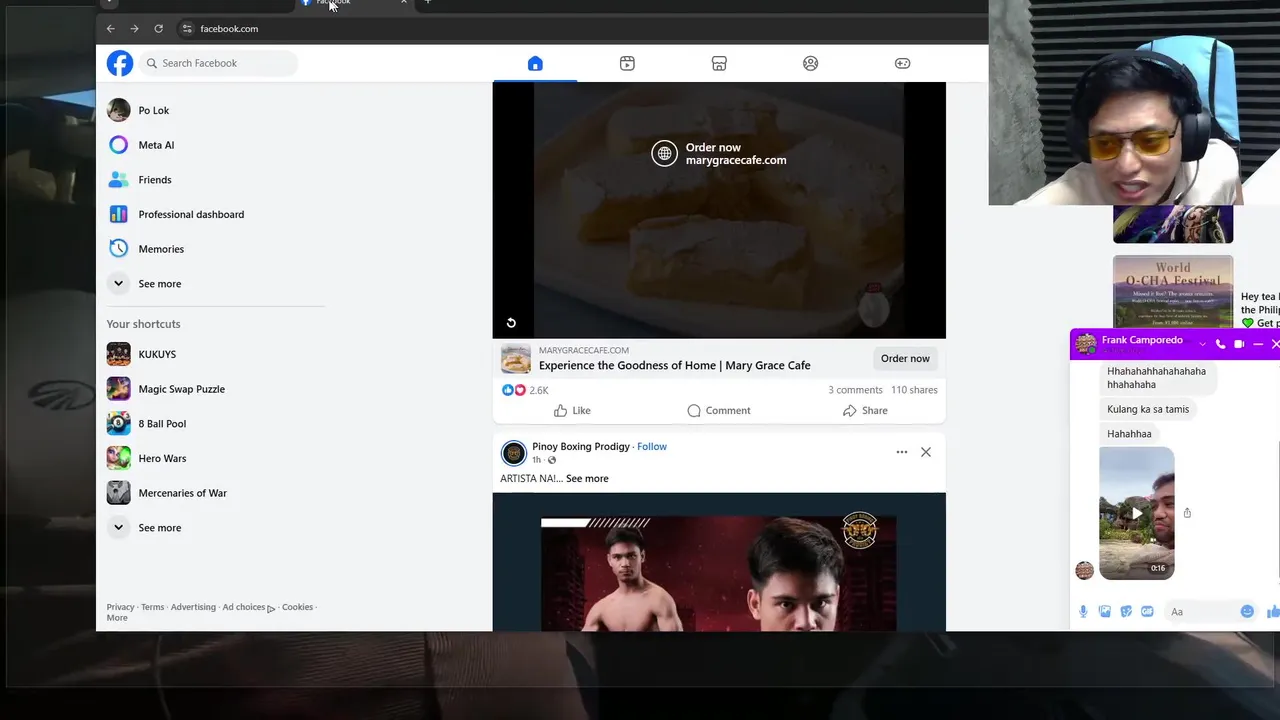This screenshot has width=1280, height=720.
Task: Play the 0:16 video in chat
Action: point(1137,513)
